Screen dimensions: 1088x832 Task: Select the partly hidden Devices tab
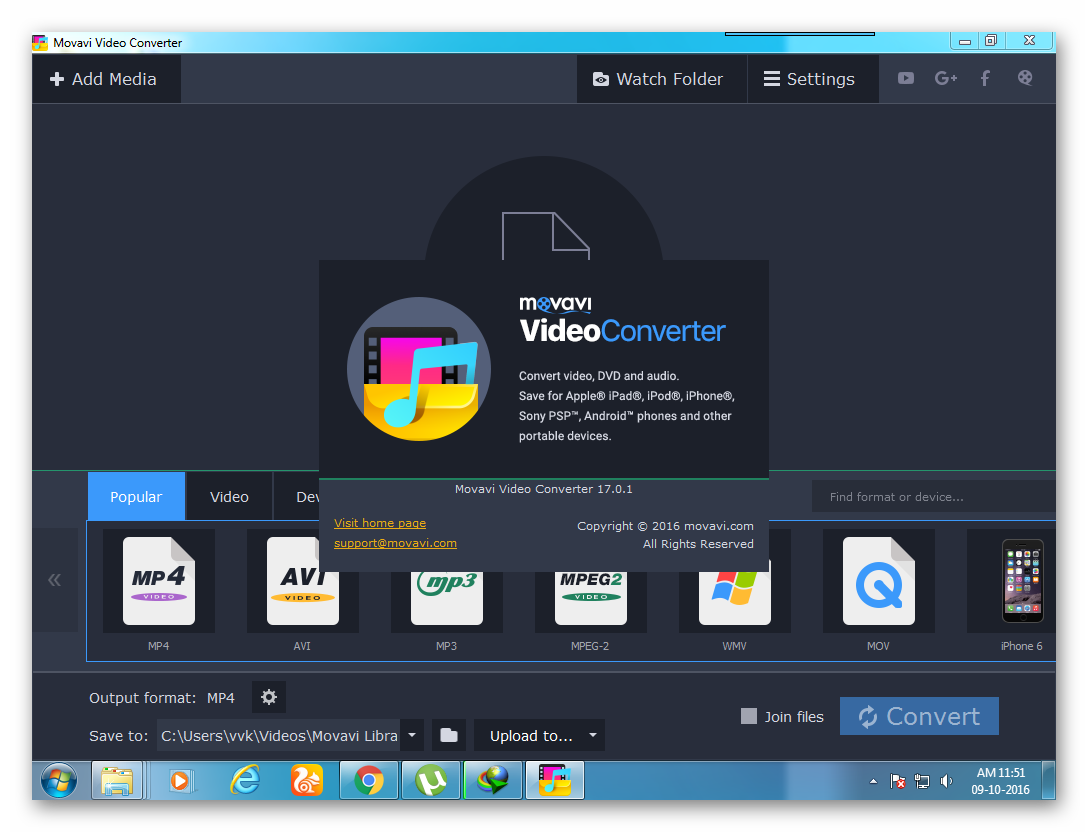tap(297, 497)
